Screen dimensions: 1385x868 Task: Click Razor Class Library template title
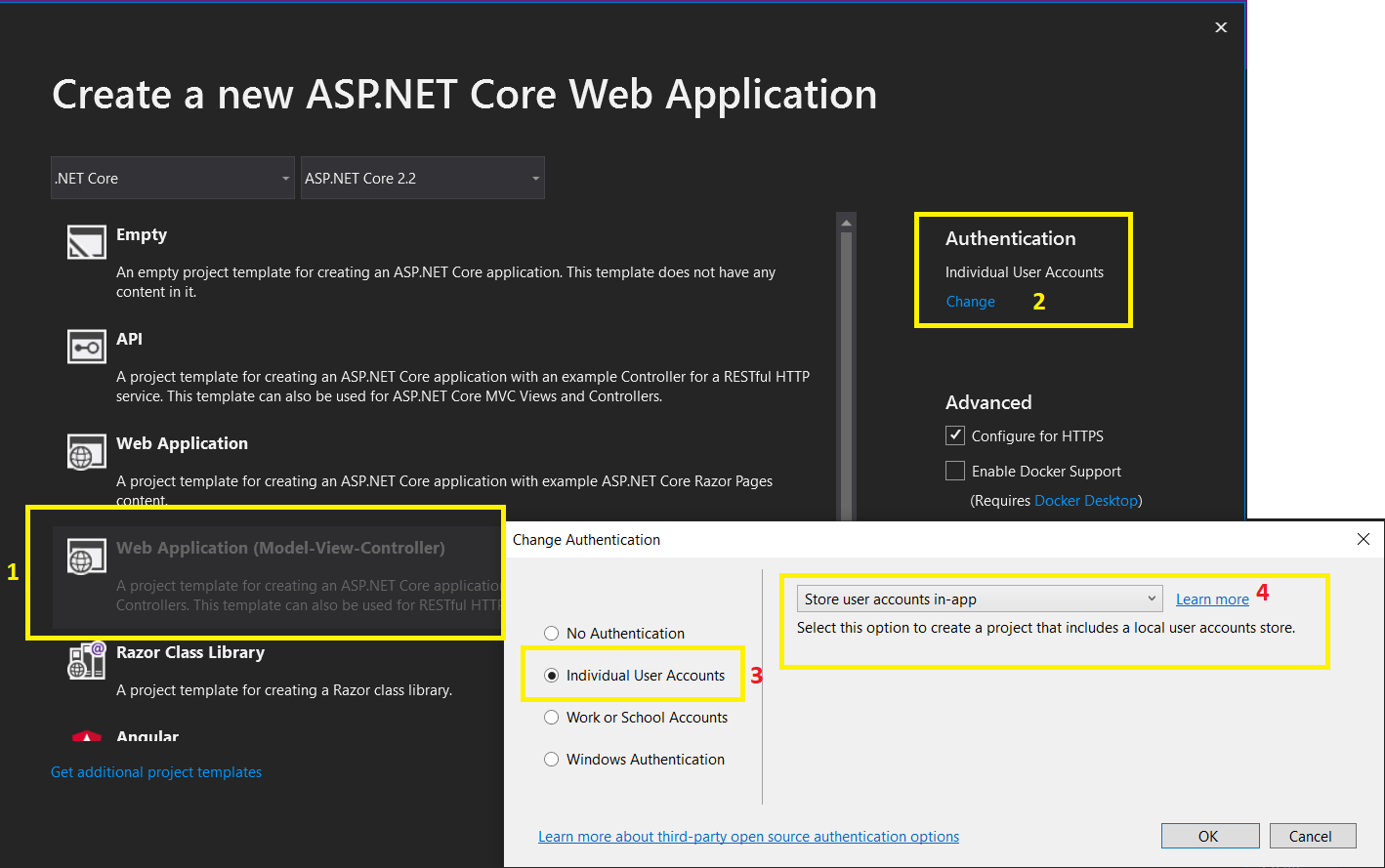[x=190, y=652]
